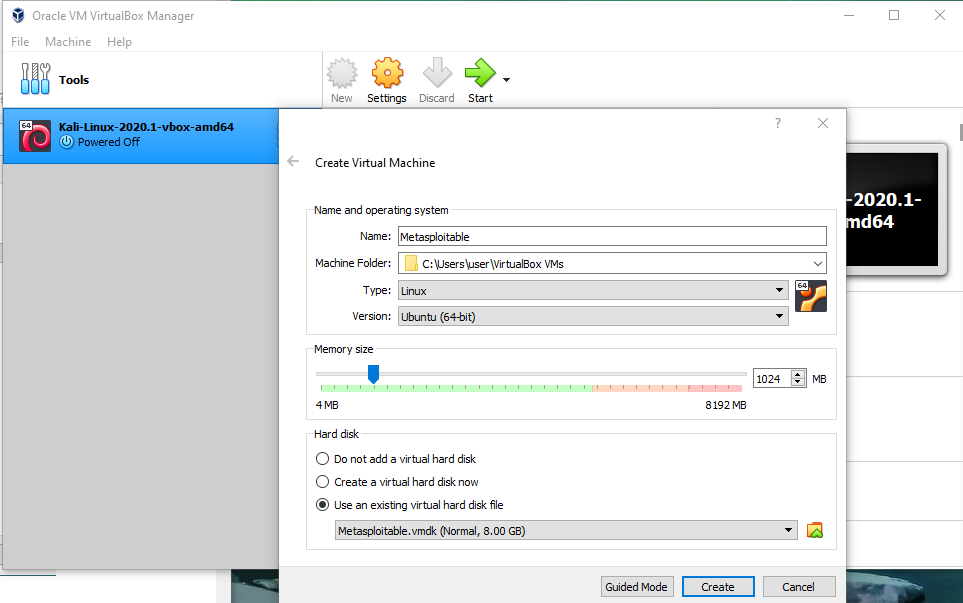Open the Help menu
Viewport: 963px width, 603px height.
click(x=119, y=42)
